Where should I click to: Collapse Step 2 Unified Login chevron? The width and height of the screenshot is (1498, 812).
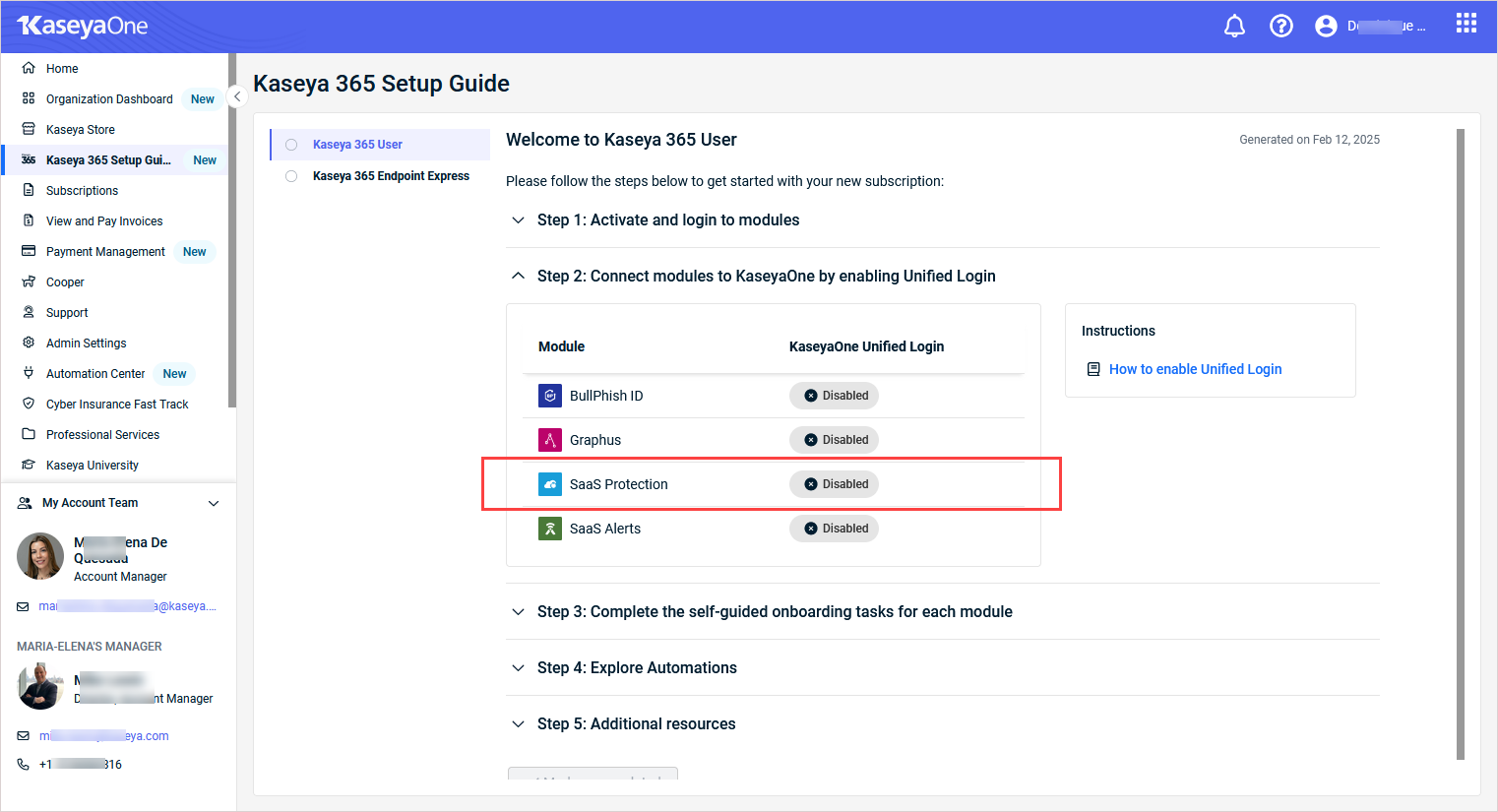(x=518, y=277)
